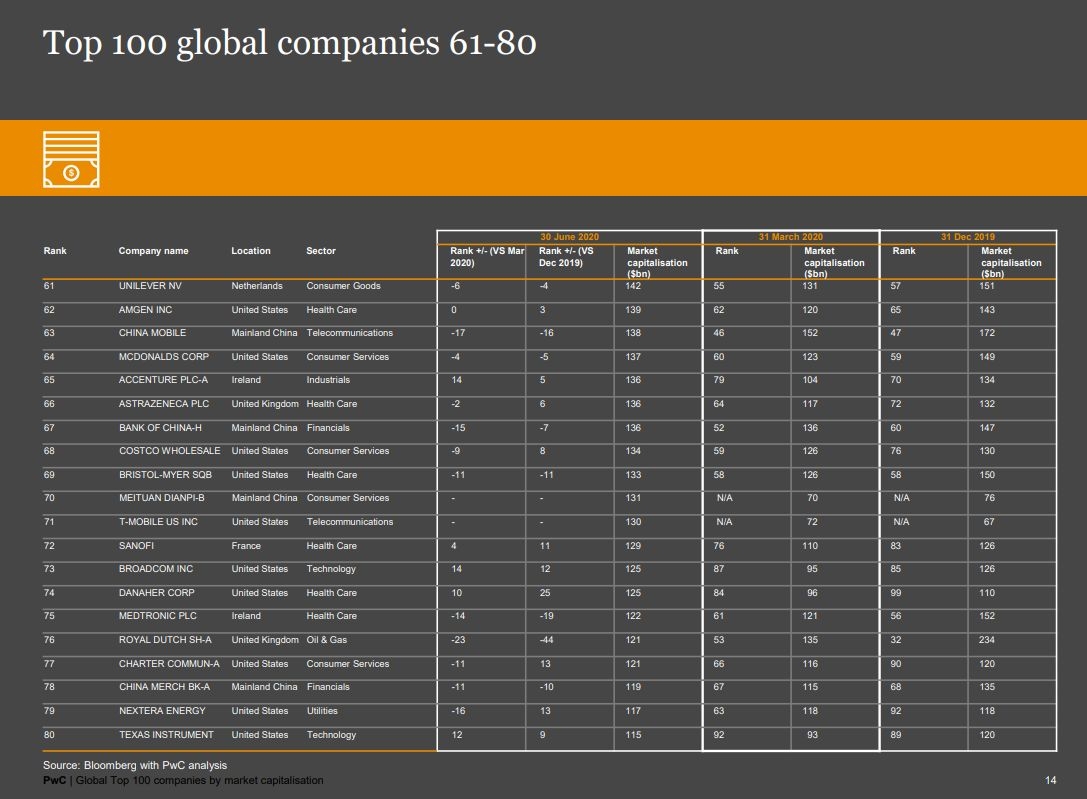1087x799 pixels.
Task: Click the 'Company name' column header
Action: pos(153,251)
